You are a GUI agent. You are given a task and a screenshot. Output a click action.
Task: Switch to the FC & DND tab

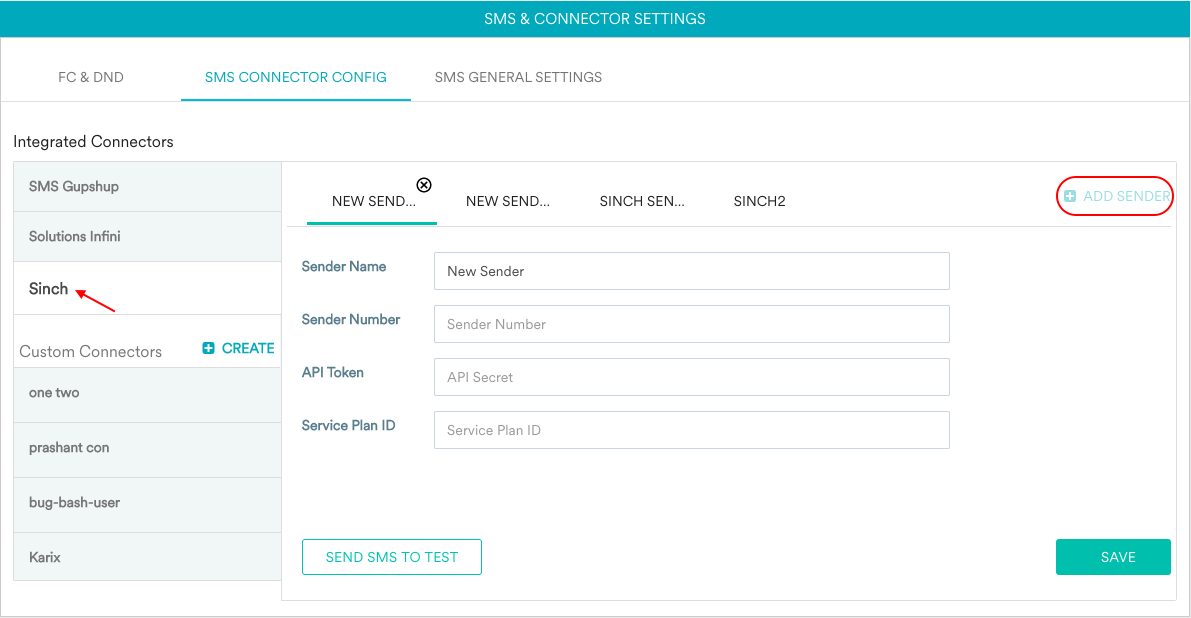(90, 77)
